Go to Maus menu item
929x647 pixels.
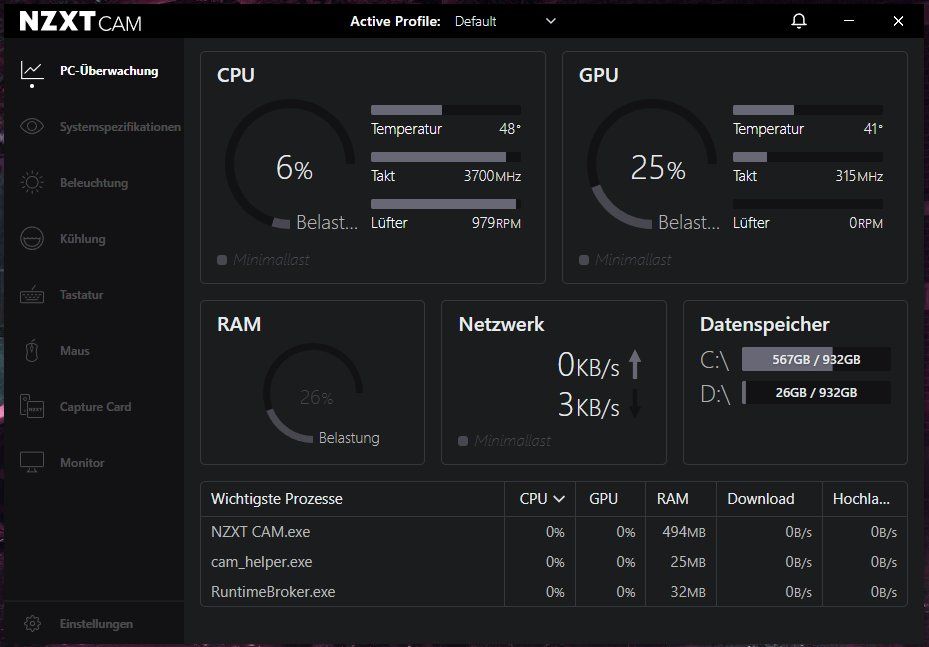(x=75, y=351)
